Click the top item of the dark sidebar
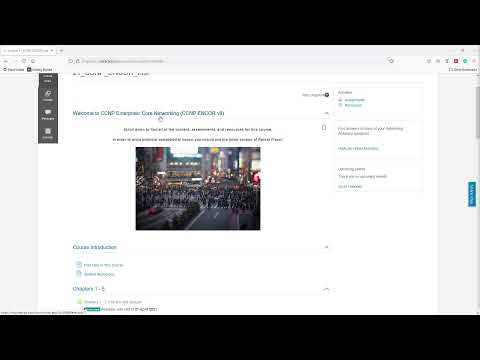The width and height of the screenshot is (480, 360). 48,78
